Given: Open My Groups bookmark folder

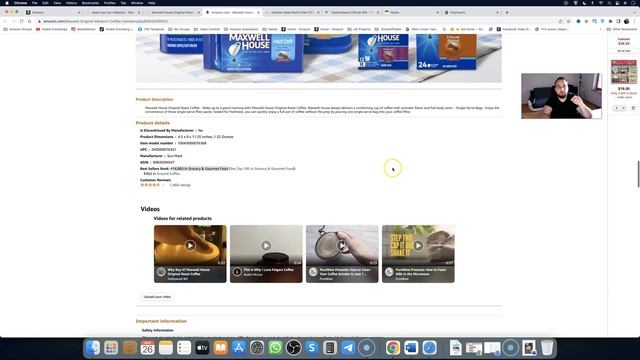Looking at the screenshot, I should click(179, 29).
